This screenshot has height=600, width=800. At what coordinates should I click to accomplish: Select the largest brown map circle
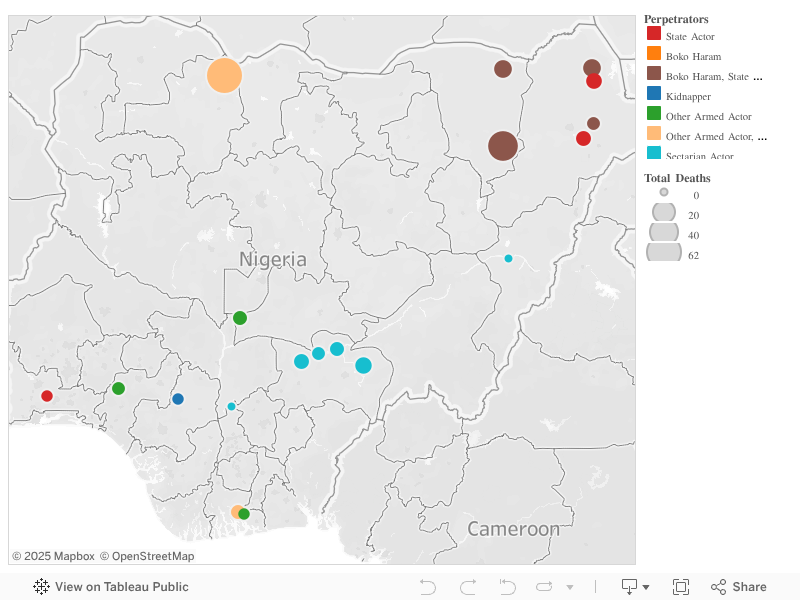pyautogui.click(x=503, y=146)
